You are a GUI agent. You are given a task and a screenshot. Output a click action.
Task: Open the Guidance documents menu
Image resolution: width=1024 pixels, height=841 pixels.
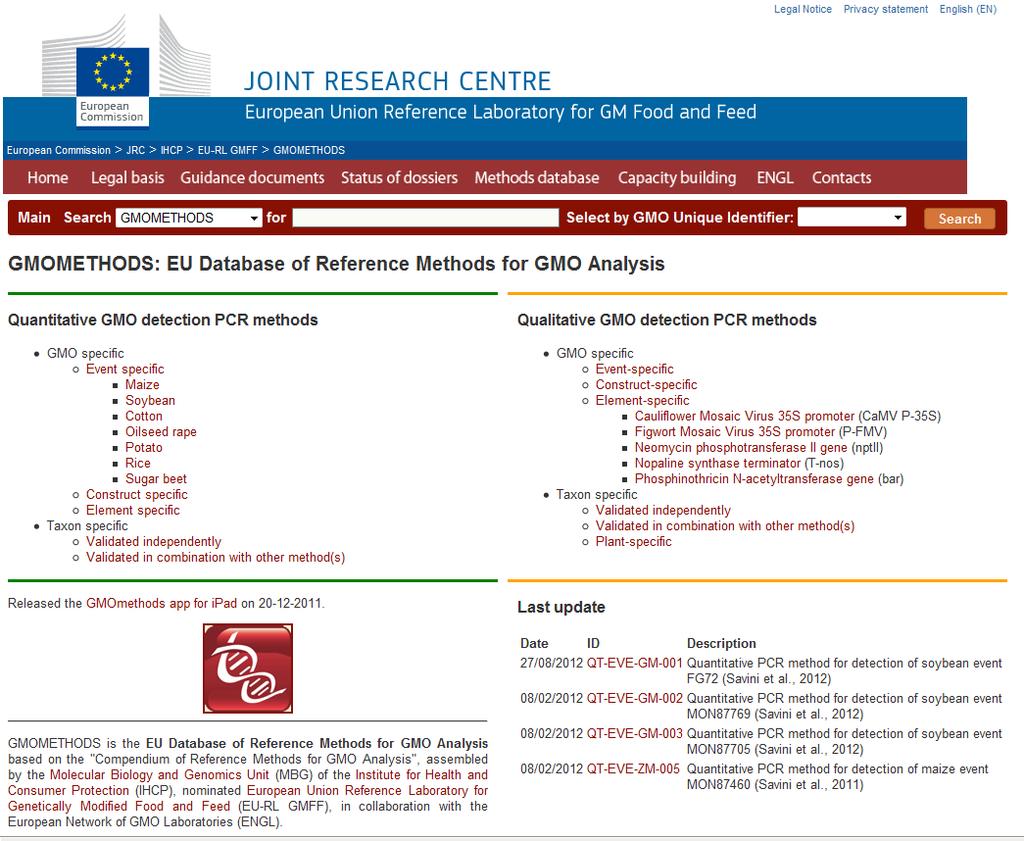point(252,178)
